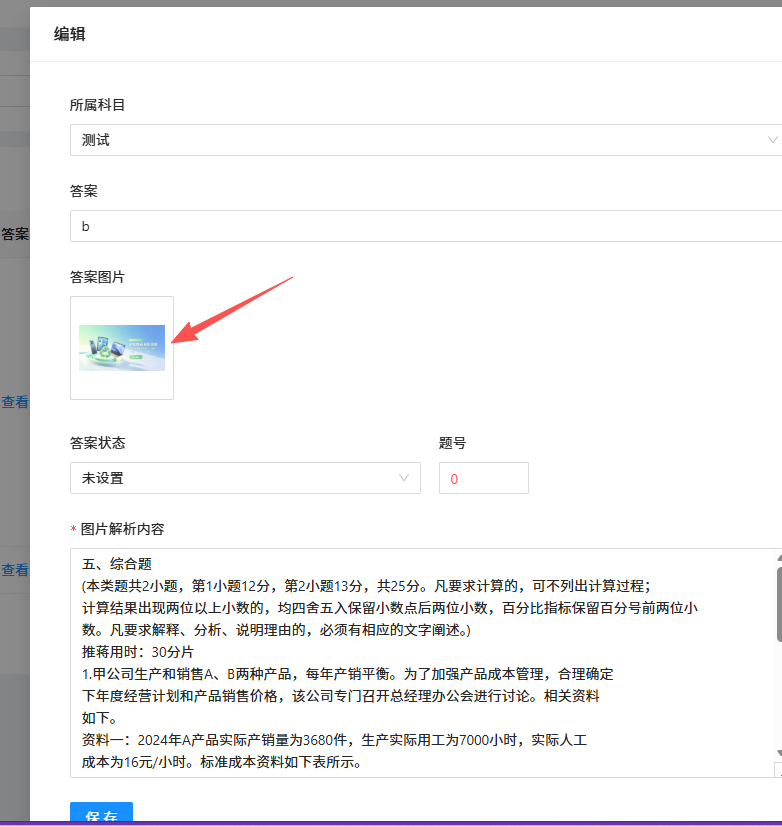The image size is (782, 827).
Task: Focus the 答案 input field containing b
Action: click(x=426, y=226)
